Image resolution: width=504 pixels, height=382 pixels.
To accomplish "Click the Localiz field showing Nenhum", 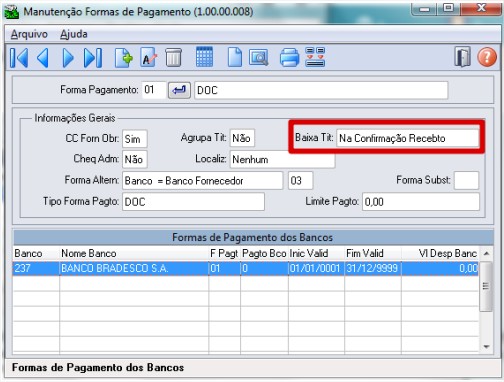I will 282,159.
